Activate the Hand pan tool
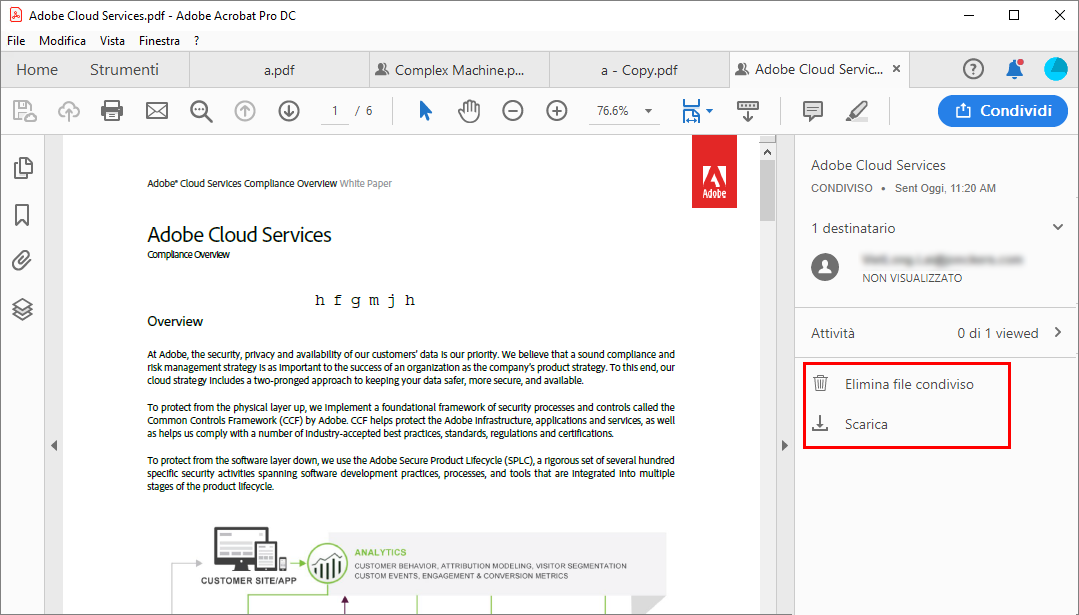Viewport: 1079px width, 615px height. point(469,111)
